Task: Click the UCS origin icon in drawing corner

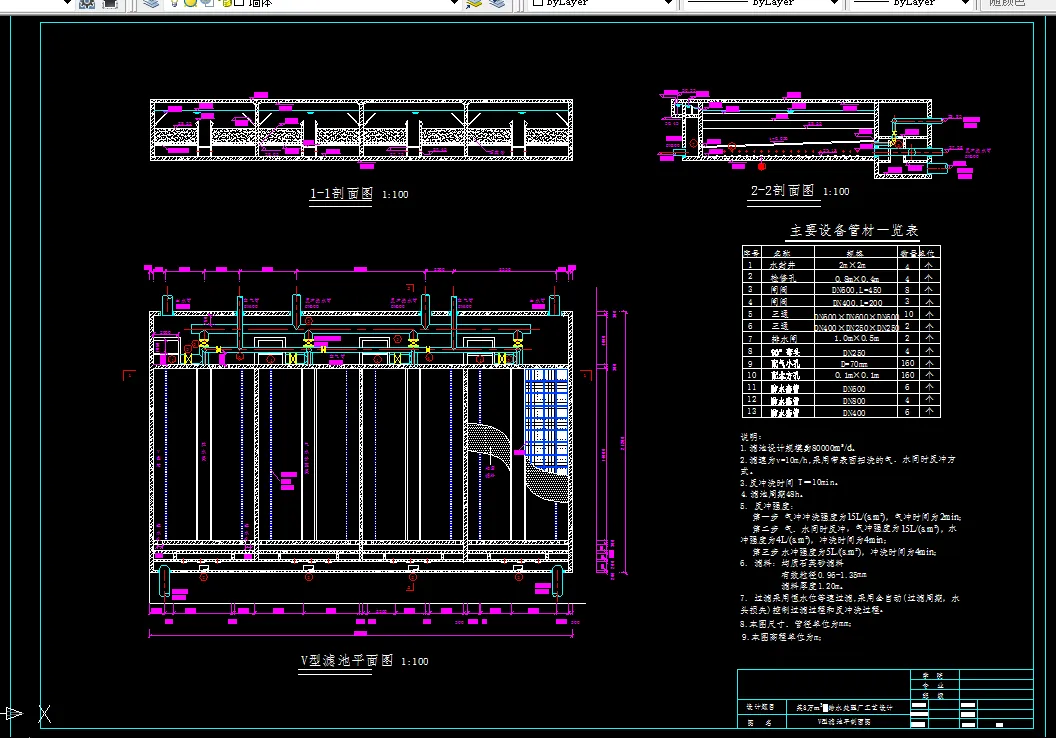Action: [x=27, y=714]
